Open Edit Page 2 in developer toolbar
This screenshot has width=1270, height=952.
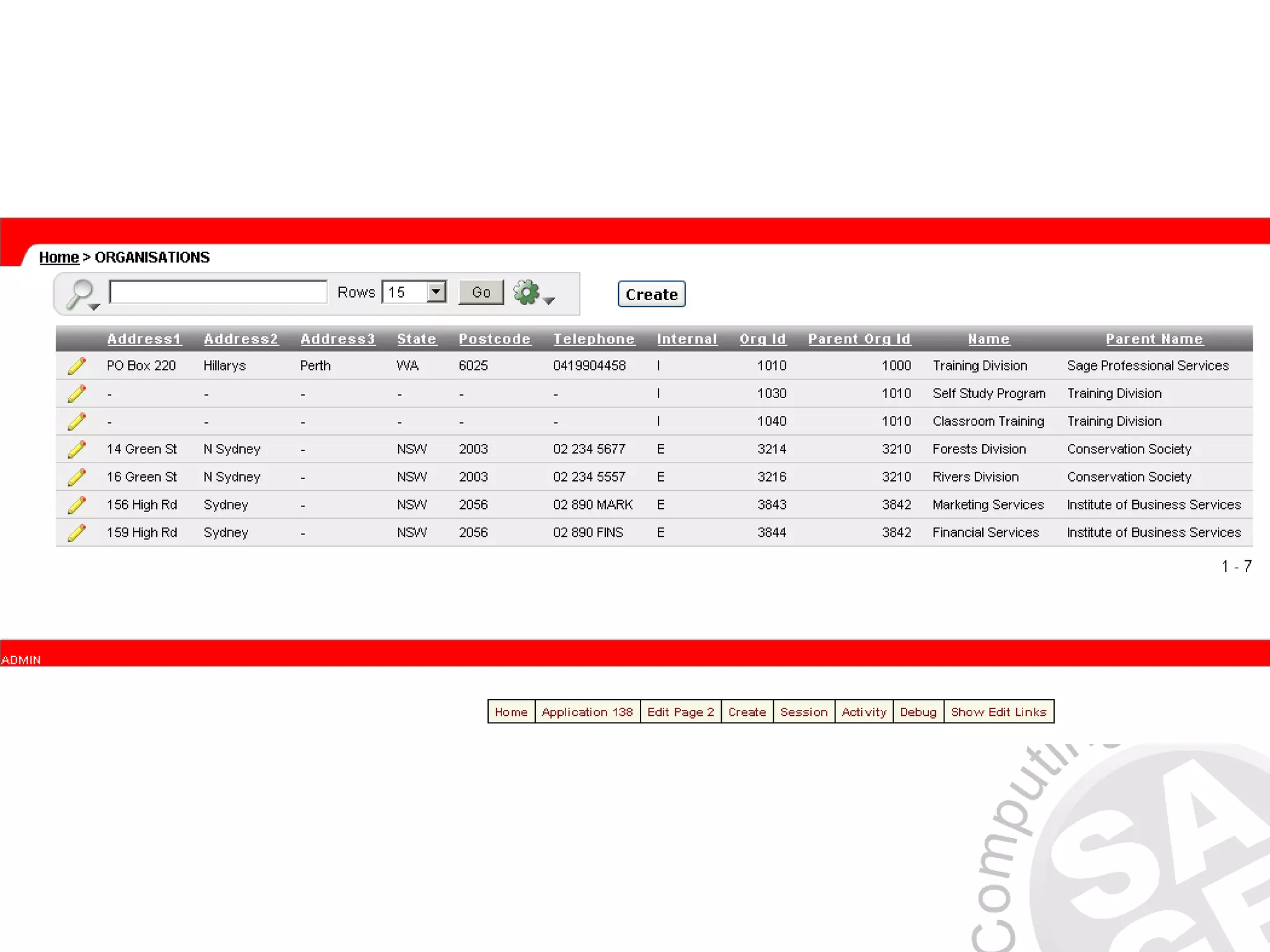[x=680, y=712]
